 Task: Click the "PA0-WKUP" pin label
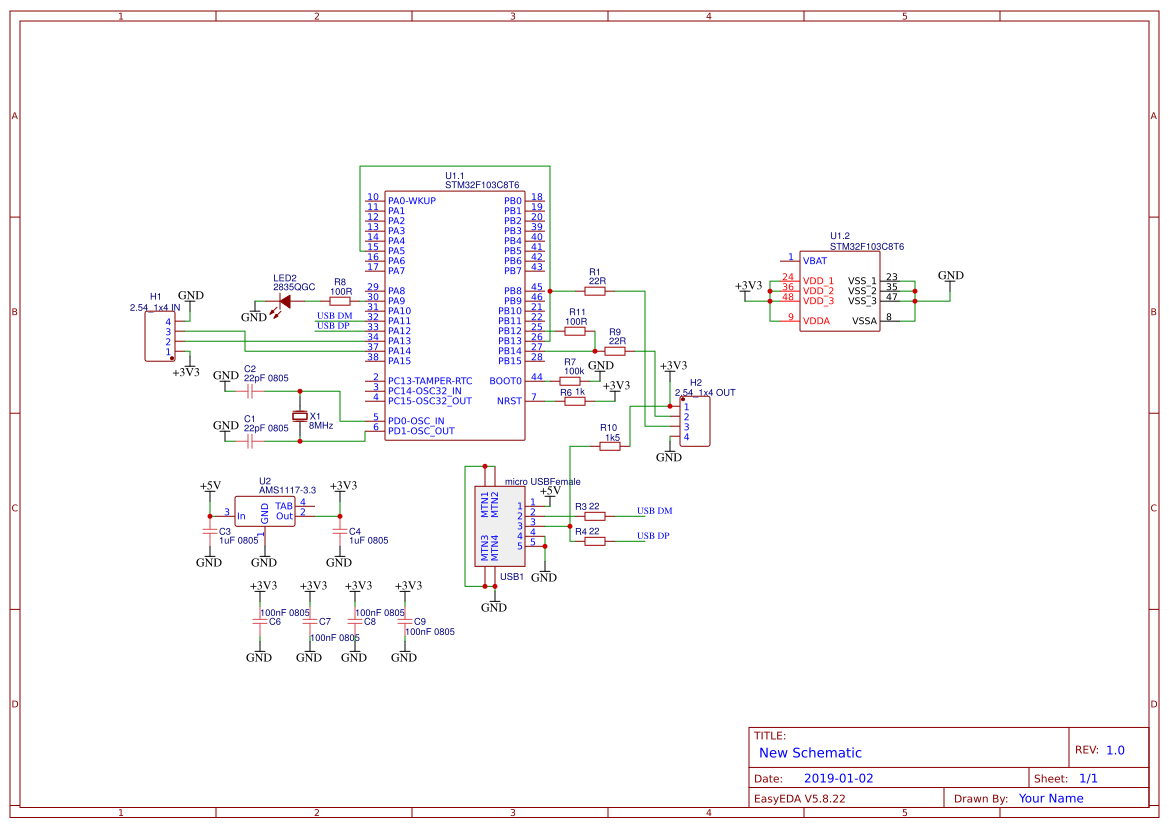[412, 201]
